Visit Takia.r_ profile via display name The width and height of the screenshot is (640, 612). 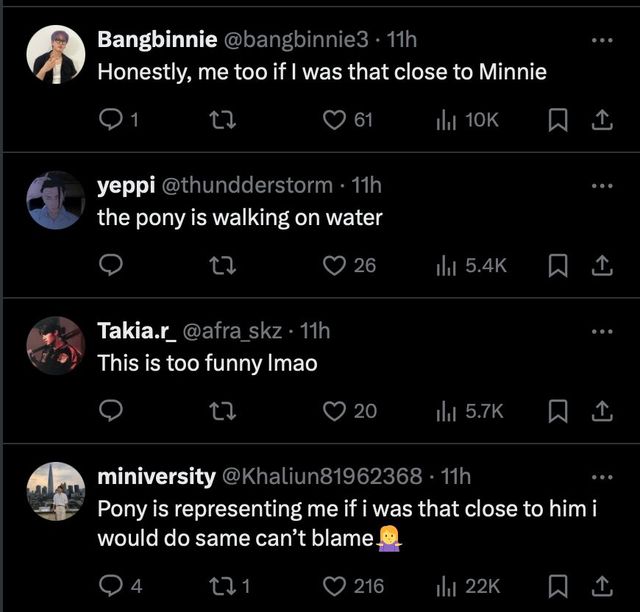pos(135,331)
